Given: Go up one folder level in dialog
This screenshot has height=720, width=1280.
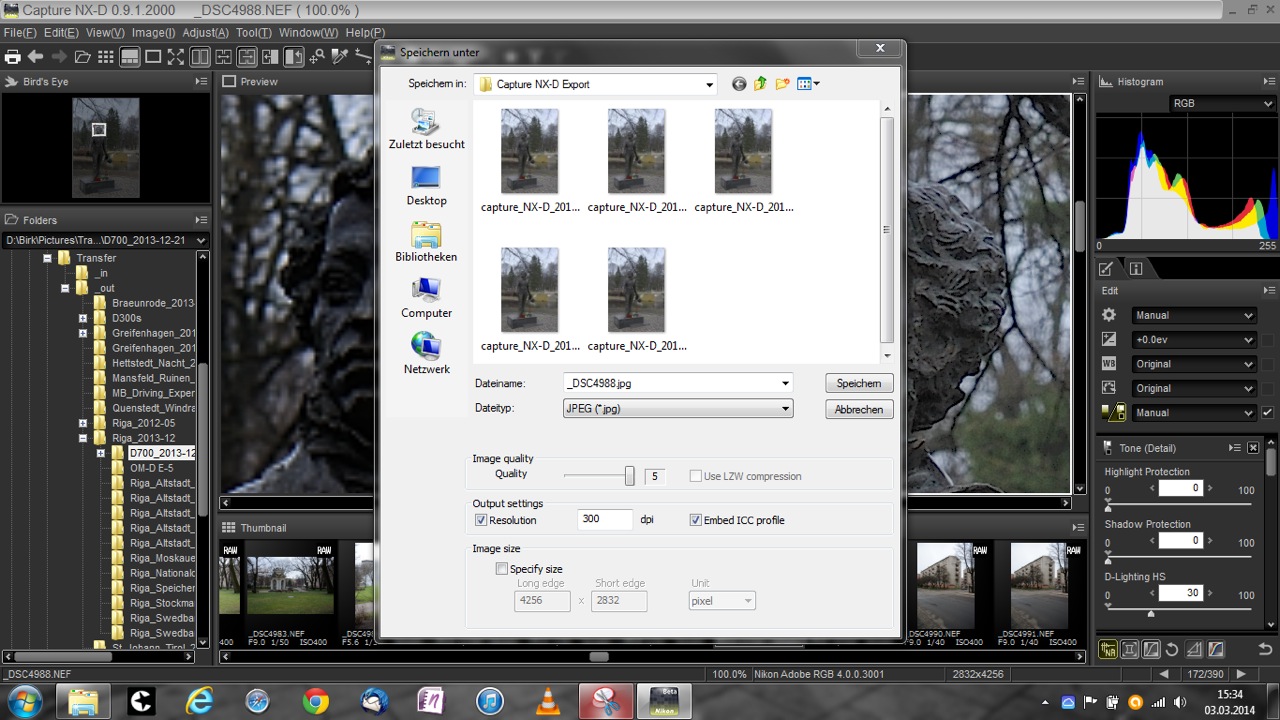Looking at the screenshot, I should [760, 84].
